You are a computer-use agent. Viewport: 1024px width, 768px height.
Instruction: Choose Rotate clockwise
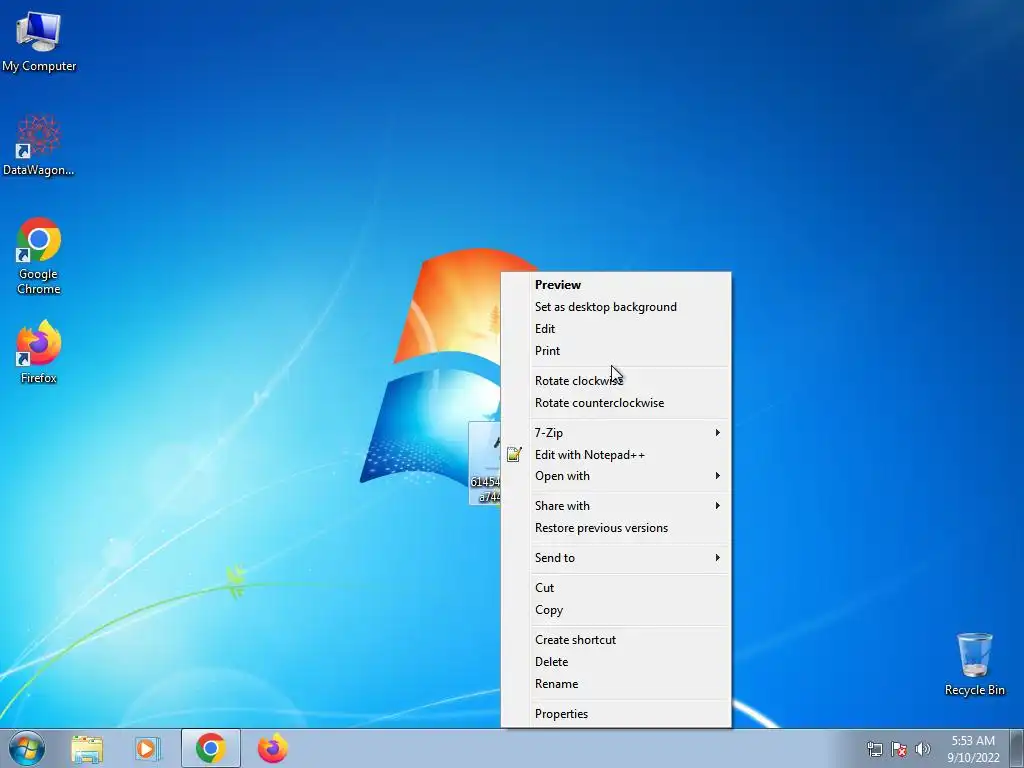tap(616, 381)
